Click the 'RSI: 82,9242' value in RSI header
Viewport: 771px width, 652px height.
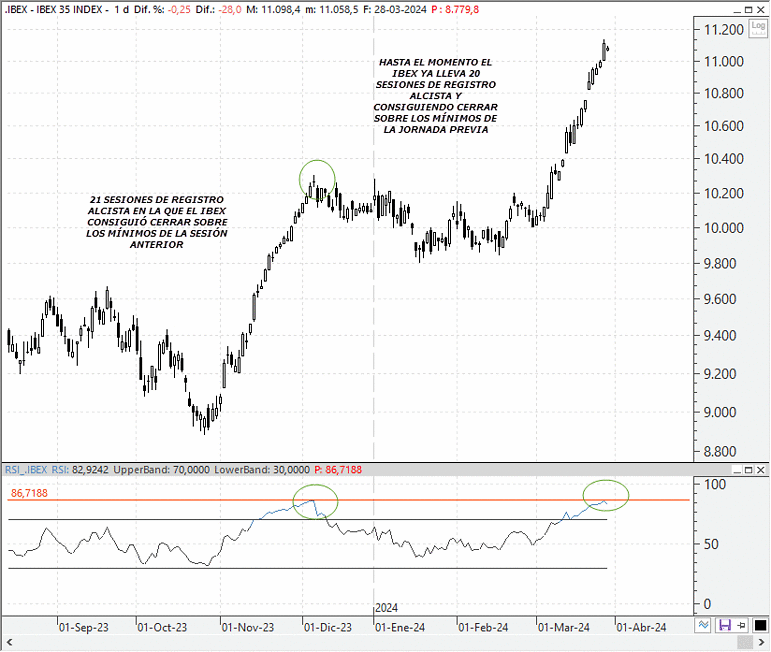[x=80, y=470]
